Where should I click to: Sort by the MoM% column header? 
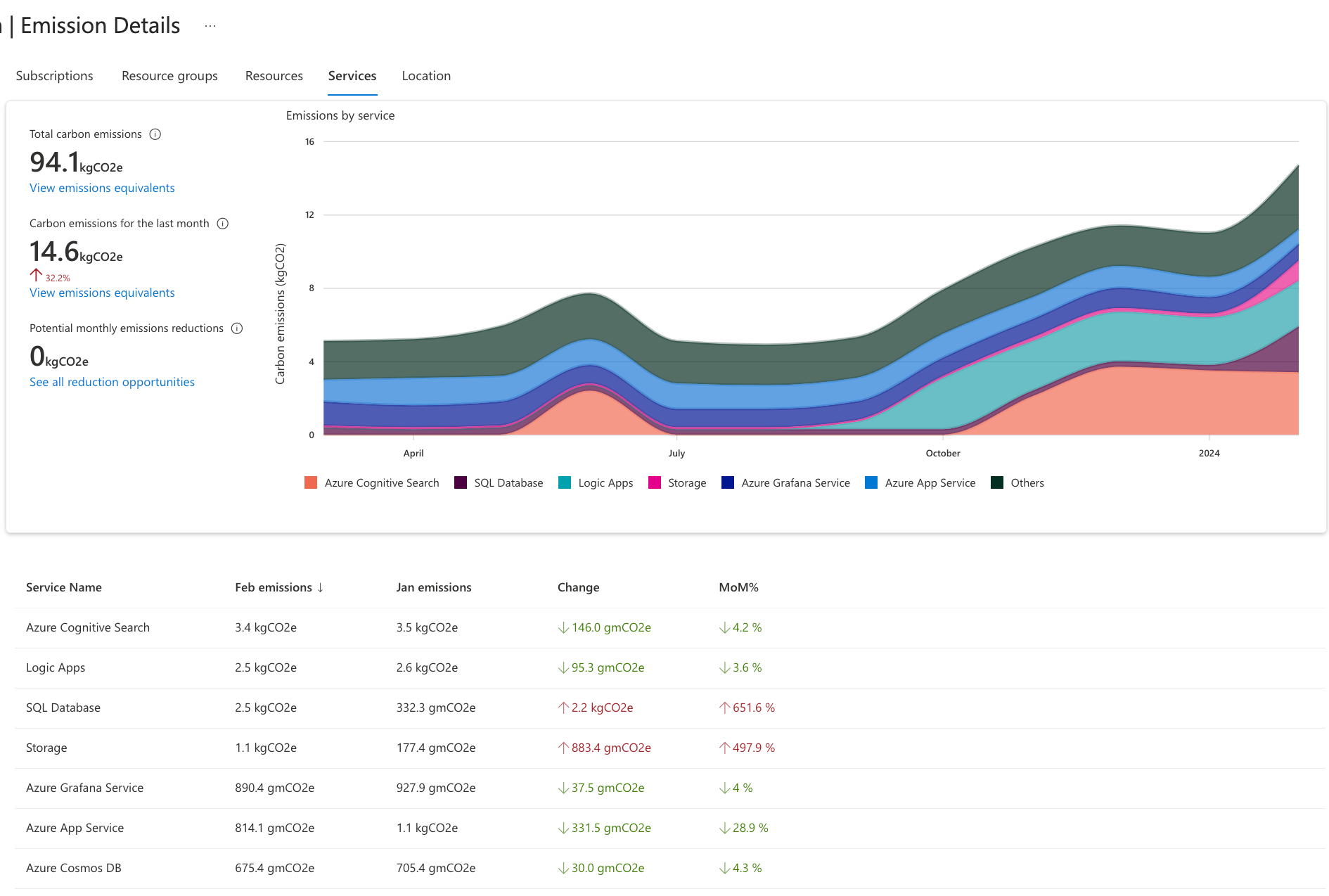(x=738, y=587)
